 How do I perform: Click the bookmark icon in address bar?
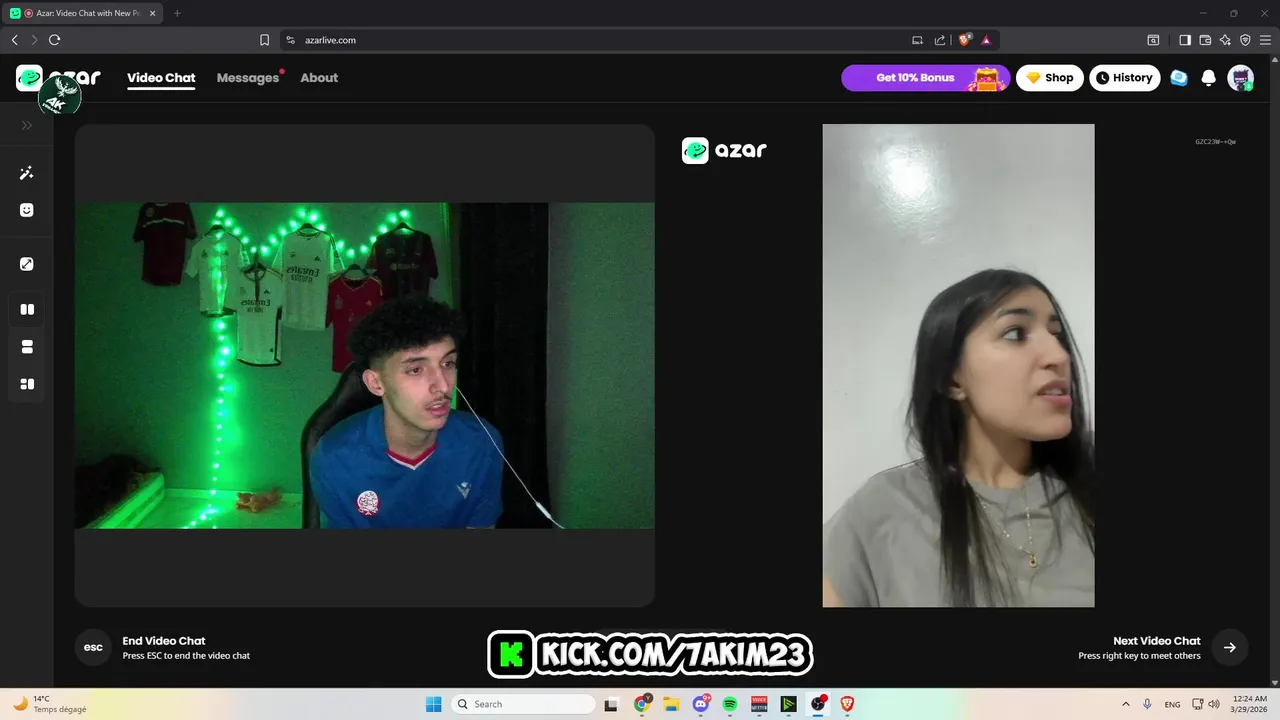(264, 40)
